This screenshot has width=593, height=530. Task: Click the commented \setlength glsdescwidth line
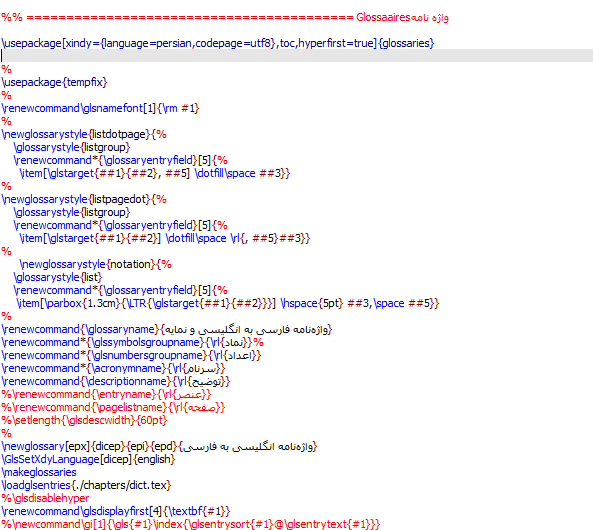pos(84,420)
